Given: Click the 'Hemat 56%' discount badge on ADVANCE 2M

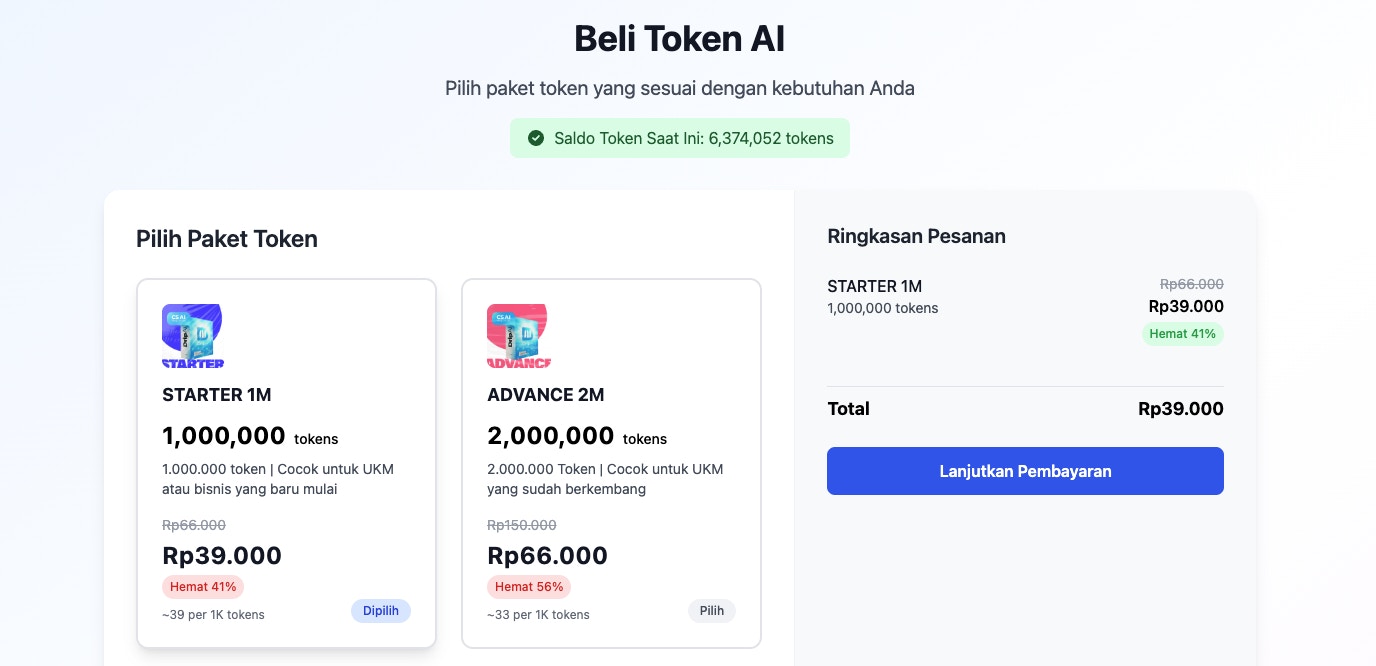Looking at the screenshot, I should tap(529, 587).
